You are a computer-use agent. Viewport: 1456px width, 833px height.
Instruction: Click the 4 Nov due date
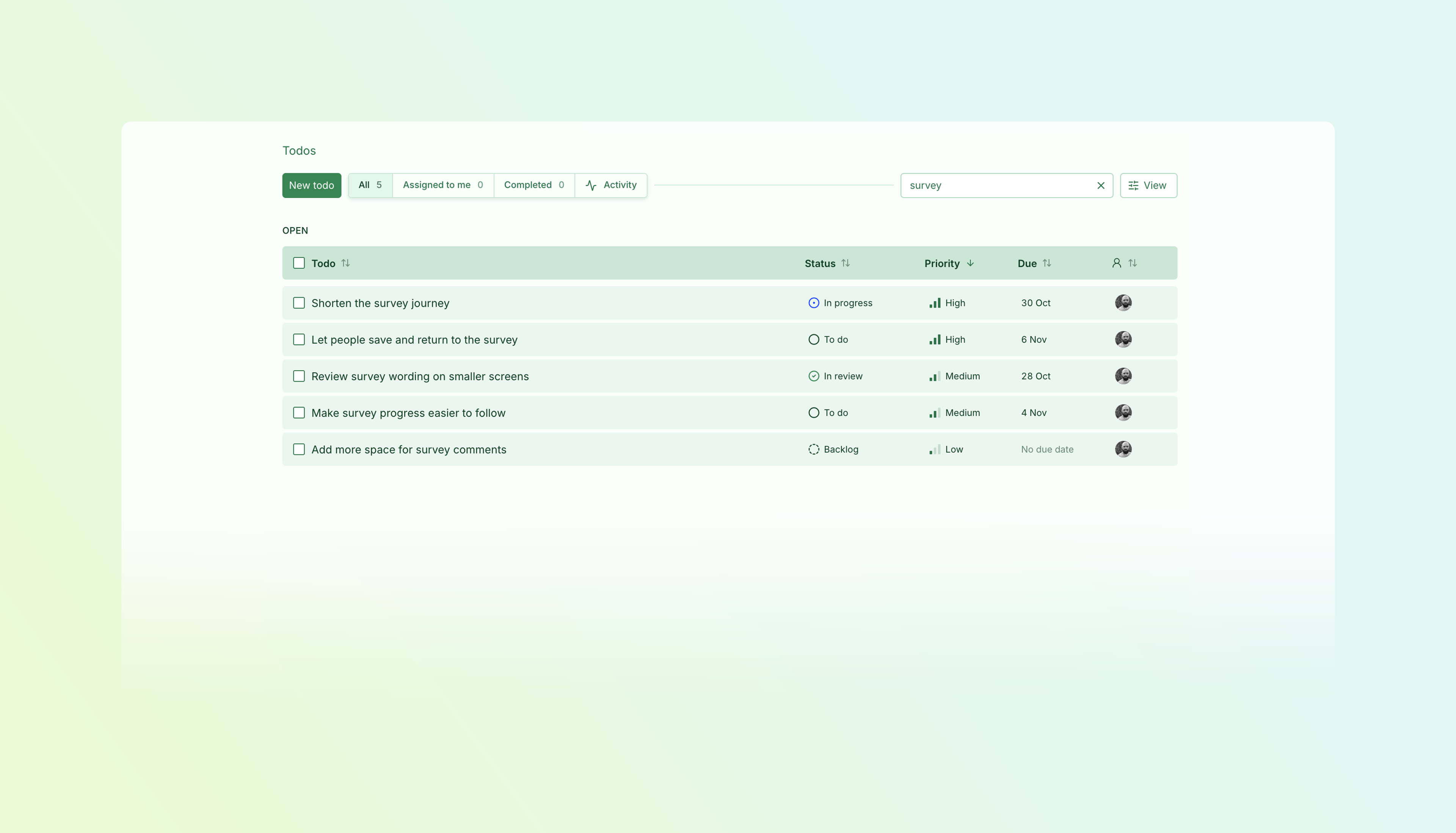(1034, 413)
